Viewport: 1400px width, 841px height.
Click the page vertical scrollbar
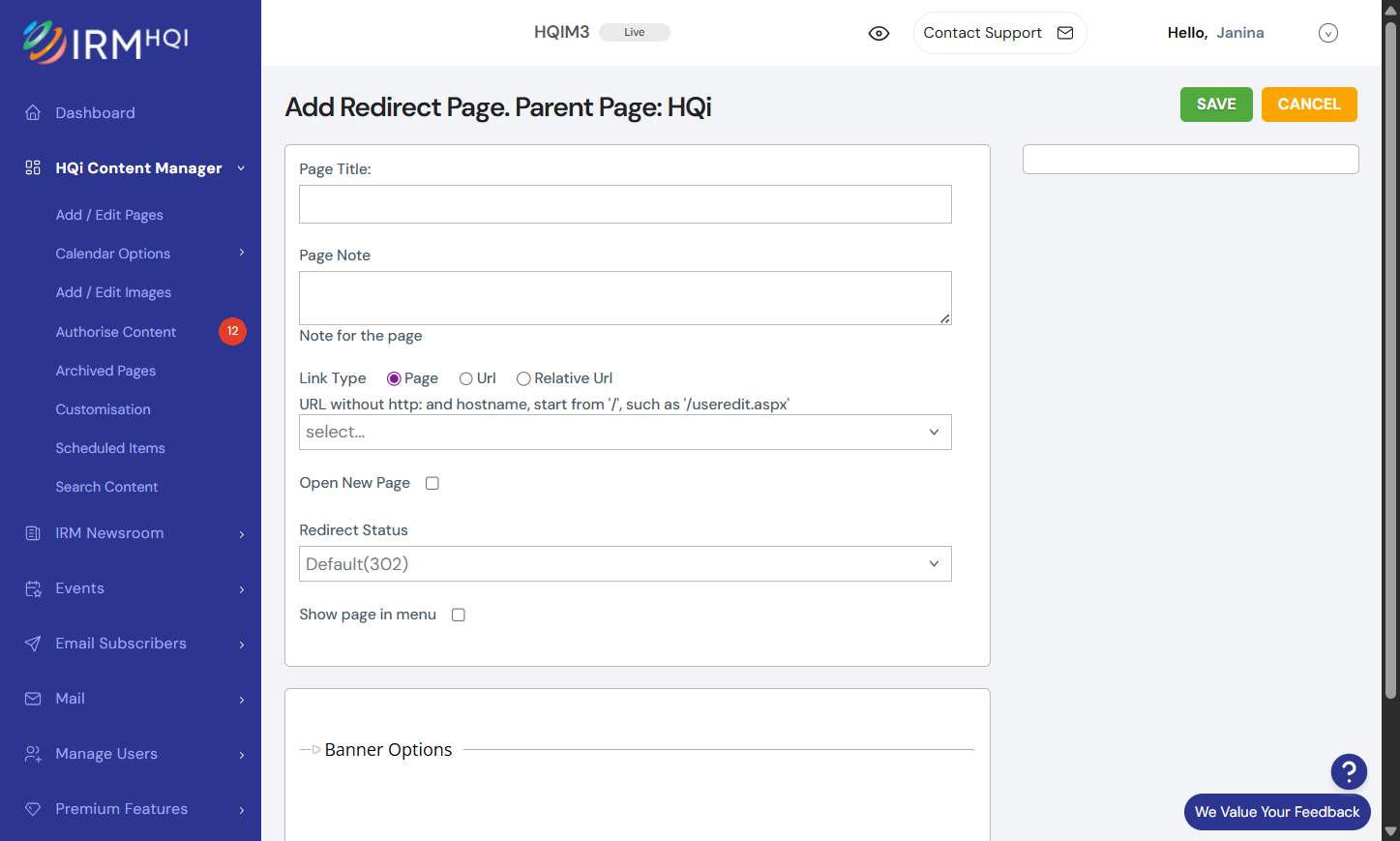point(1391,358)
